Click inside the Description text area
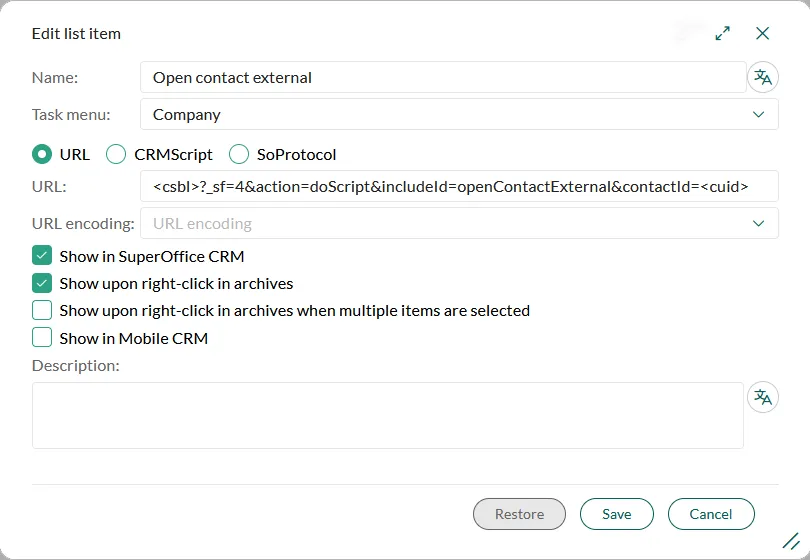This screenshot has height=560, width=810. [x=387, y=415]
